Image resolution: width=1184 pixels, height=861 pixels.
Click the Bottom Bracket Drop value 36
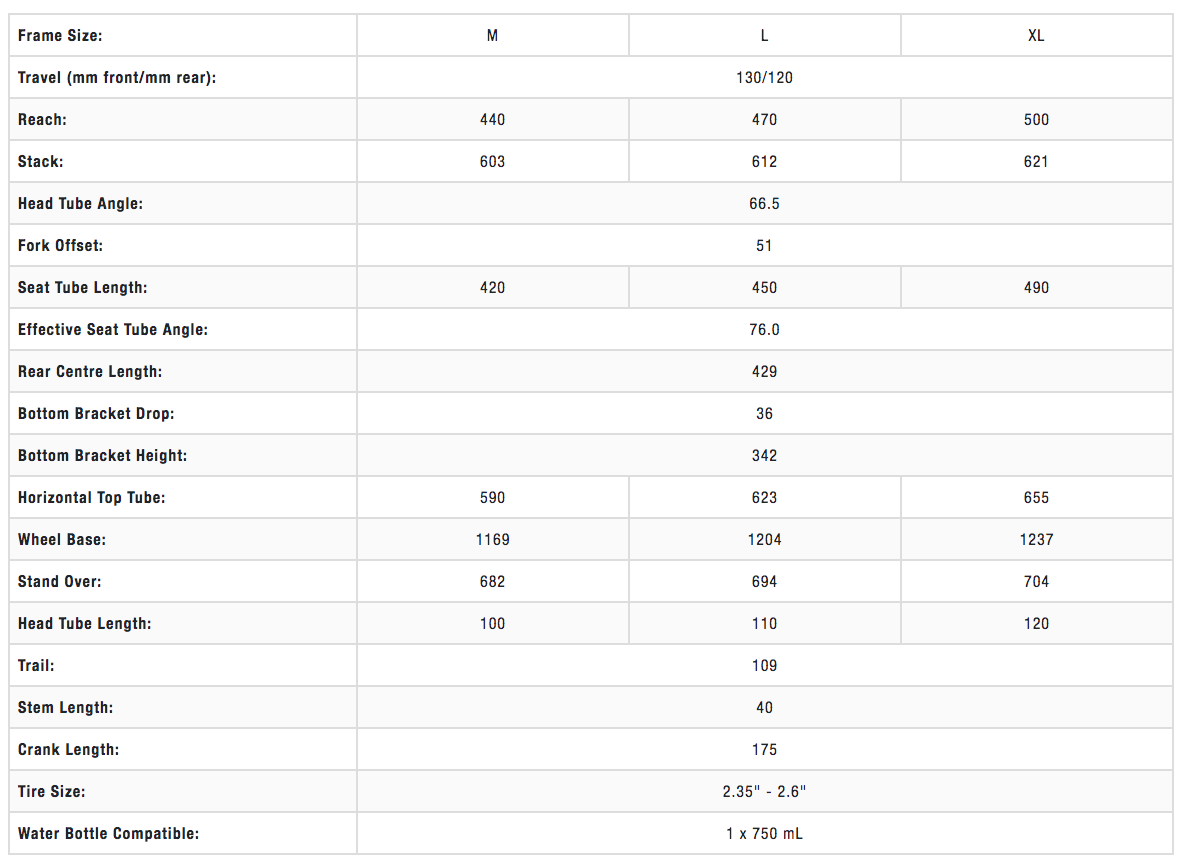tap(764, 414)
